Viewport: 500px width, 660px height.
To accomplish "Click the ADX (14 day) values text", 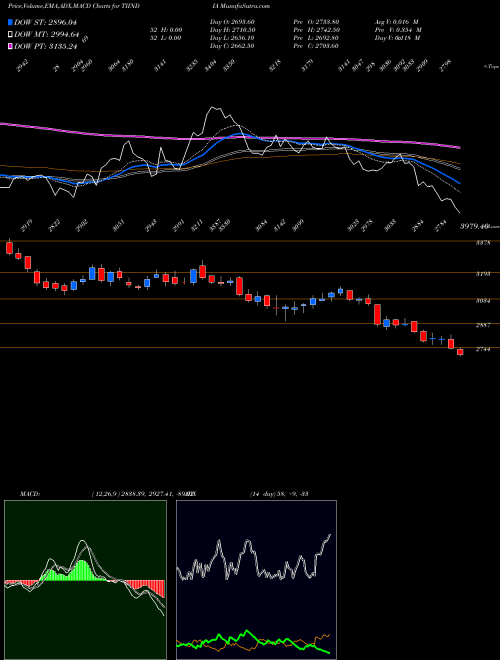I will (x=279, y=494).
